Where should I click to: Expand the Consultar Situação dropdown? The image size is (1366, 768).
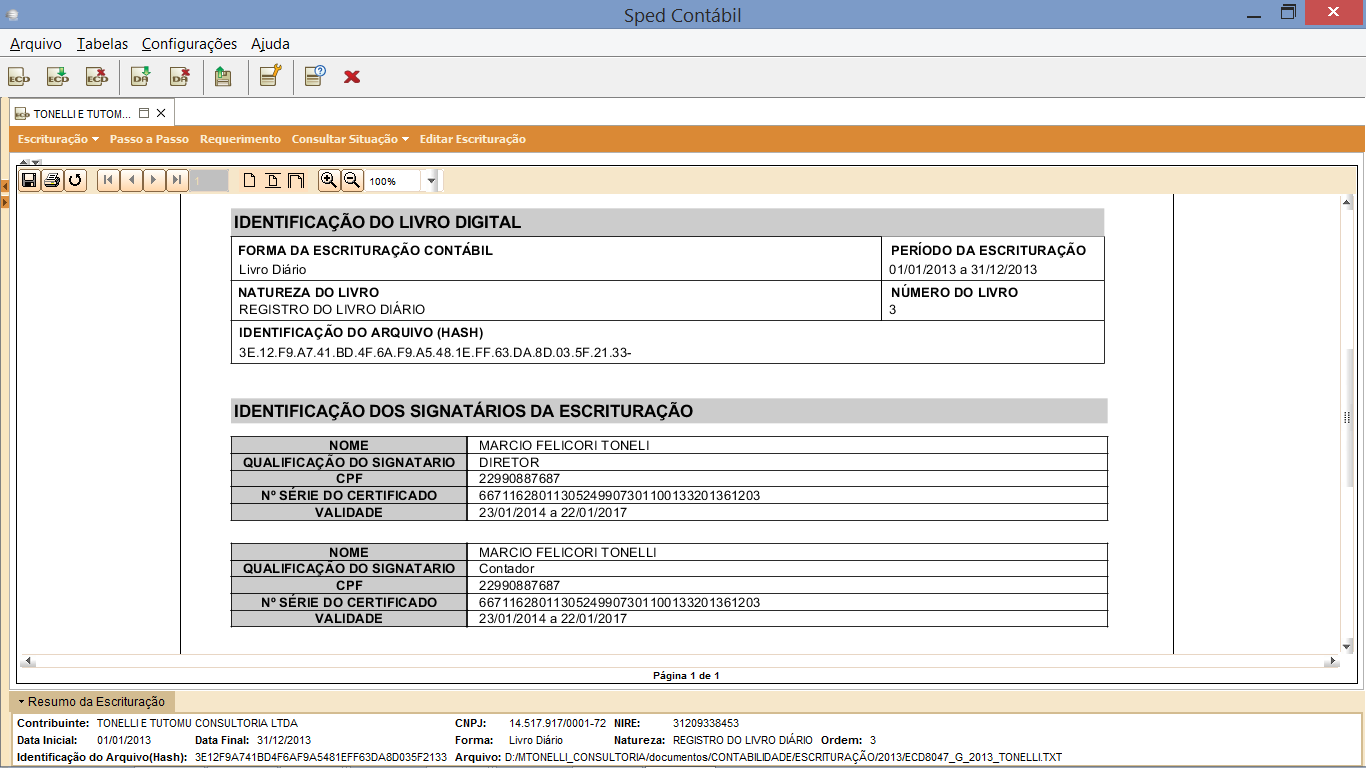[x=350, y=139]
